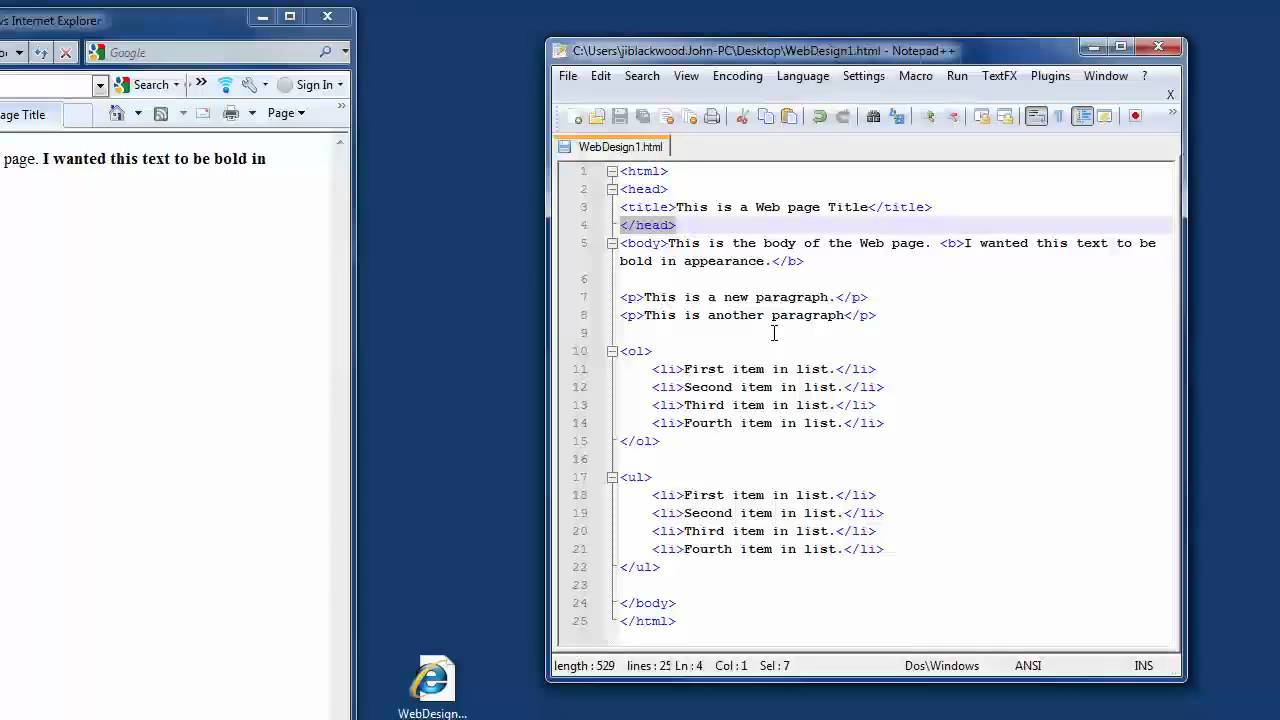The width and height of the screenshot is (1280, 720).
Task: Click the Home icon in IE command bar
Action: point(117,113)
